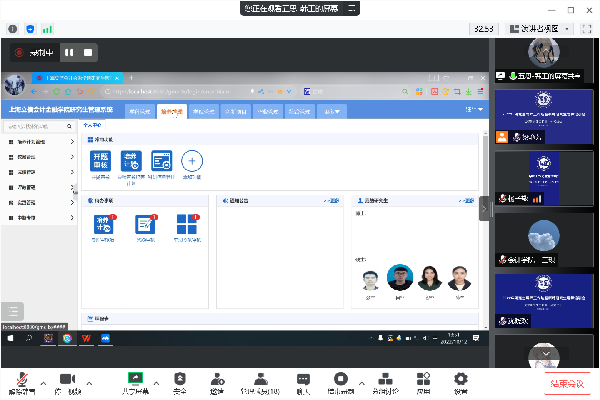Click the page vertical scrollbar in shared browser
The image size is (600, 400).
[x=485, y=230]
